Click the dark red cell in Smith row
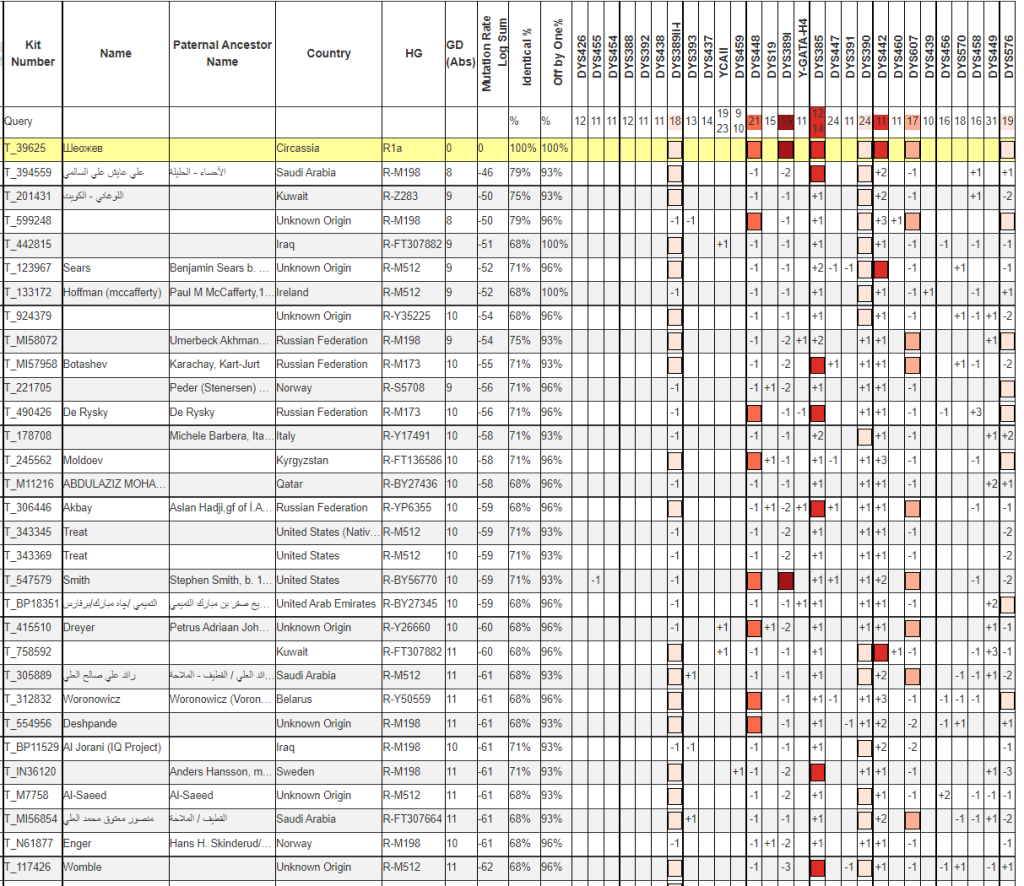The width and height of the screenshot is (1024, 886). [786, 580]
